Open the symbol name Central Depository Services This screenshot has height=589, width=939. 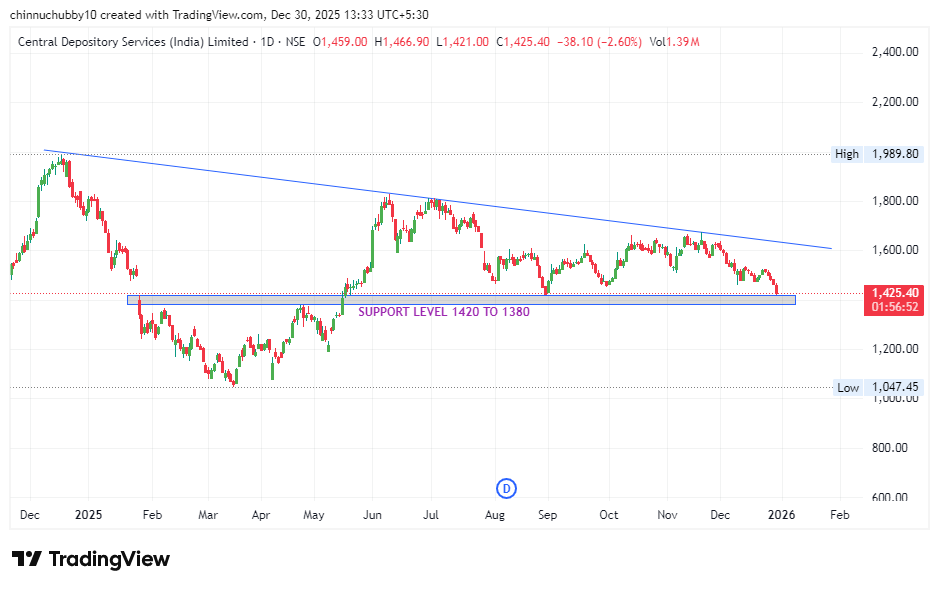pos(130,42)
